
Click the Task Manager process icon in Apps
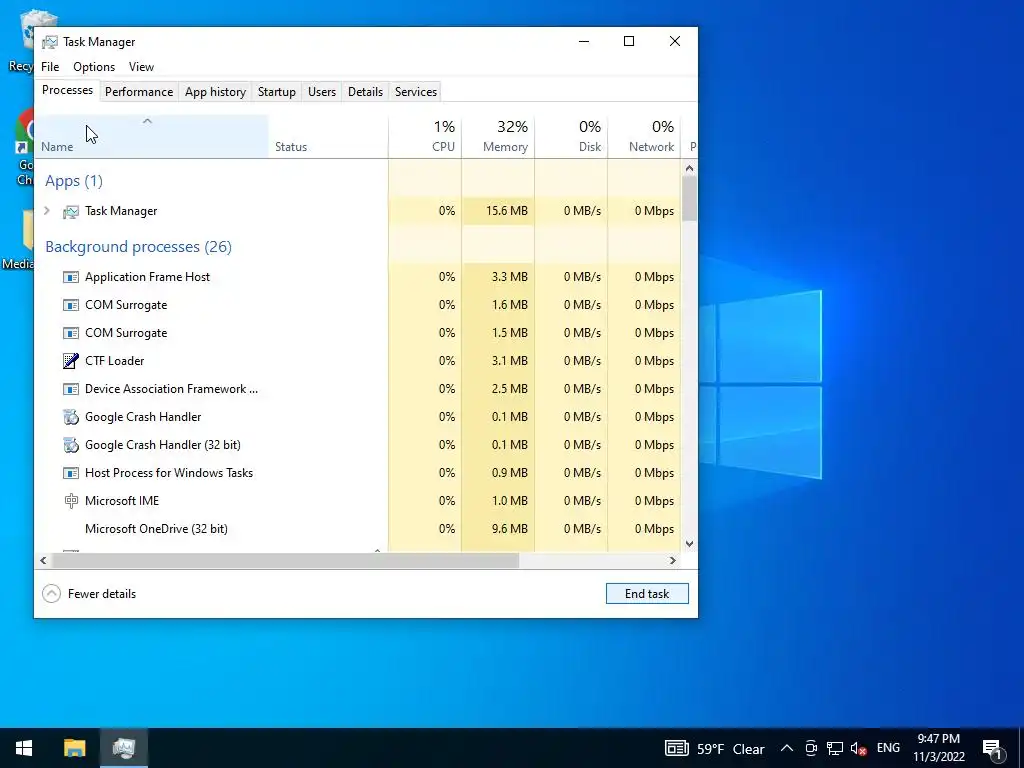pyautogui.click(x=71, y=212)
